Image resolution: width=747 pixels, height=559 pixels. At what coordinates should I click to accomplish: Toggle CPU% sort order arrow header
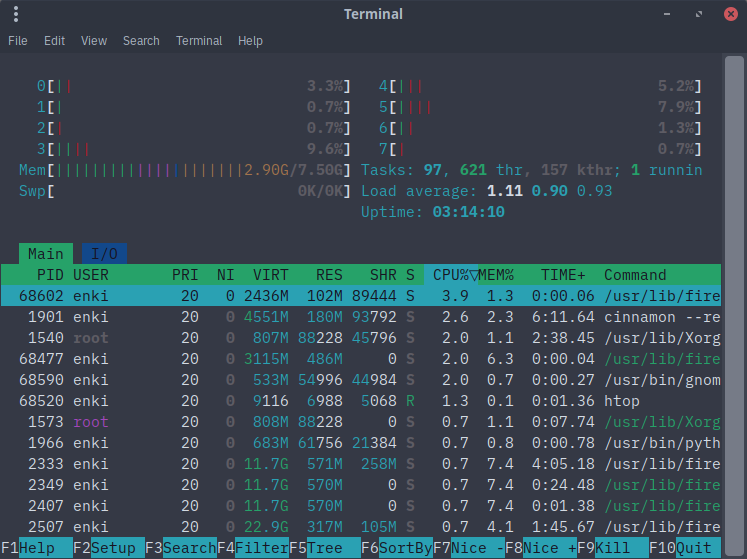point(451,275)
